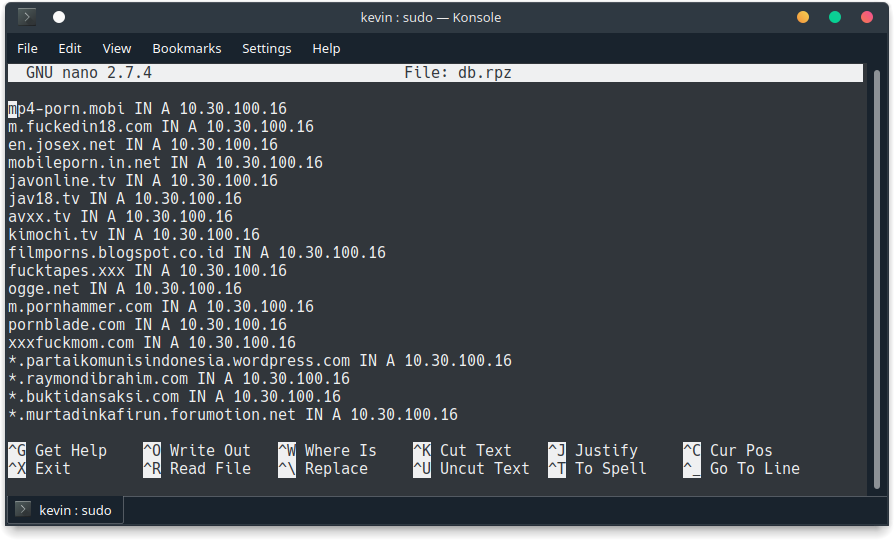Viewport: 894px width, 540px height.
Task: Open the View menu
Action: click(x=117, y=48)
